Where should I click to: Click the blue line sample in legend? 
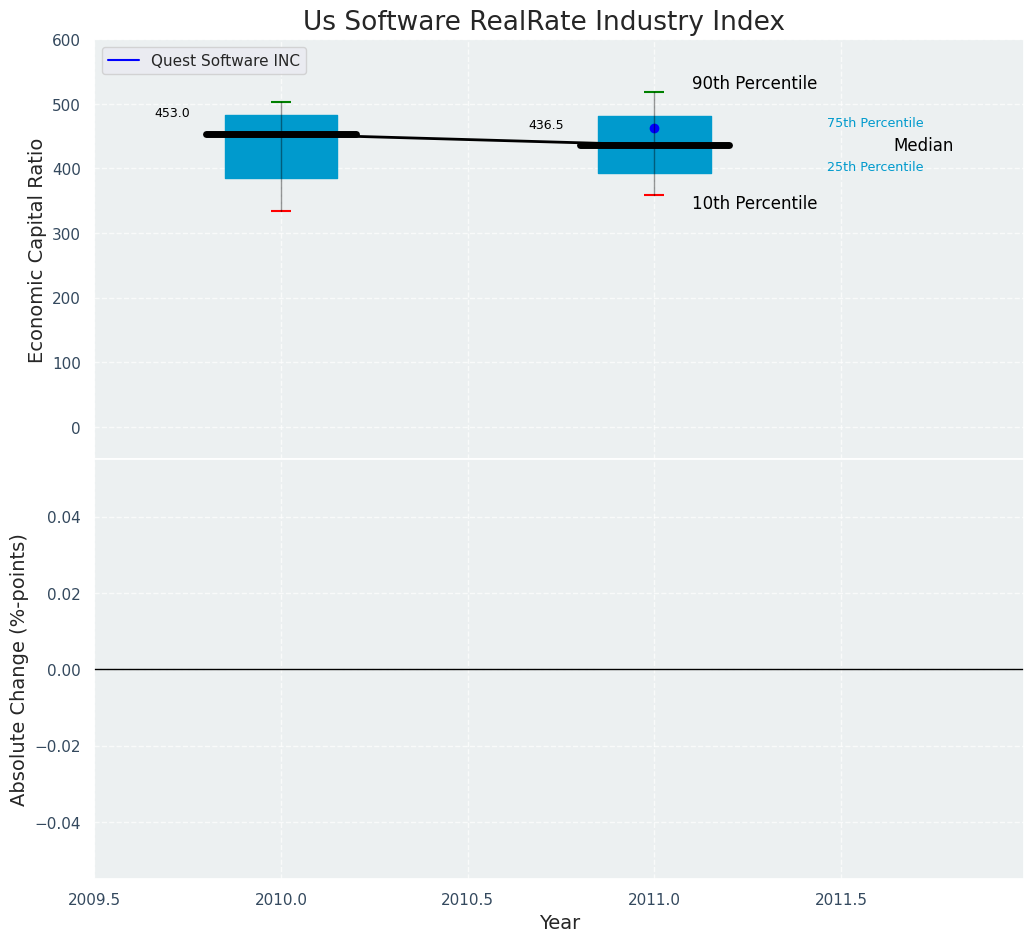(123, 61)
